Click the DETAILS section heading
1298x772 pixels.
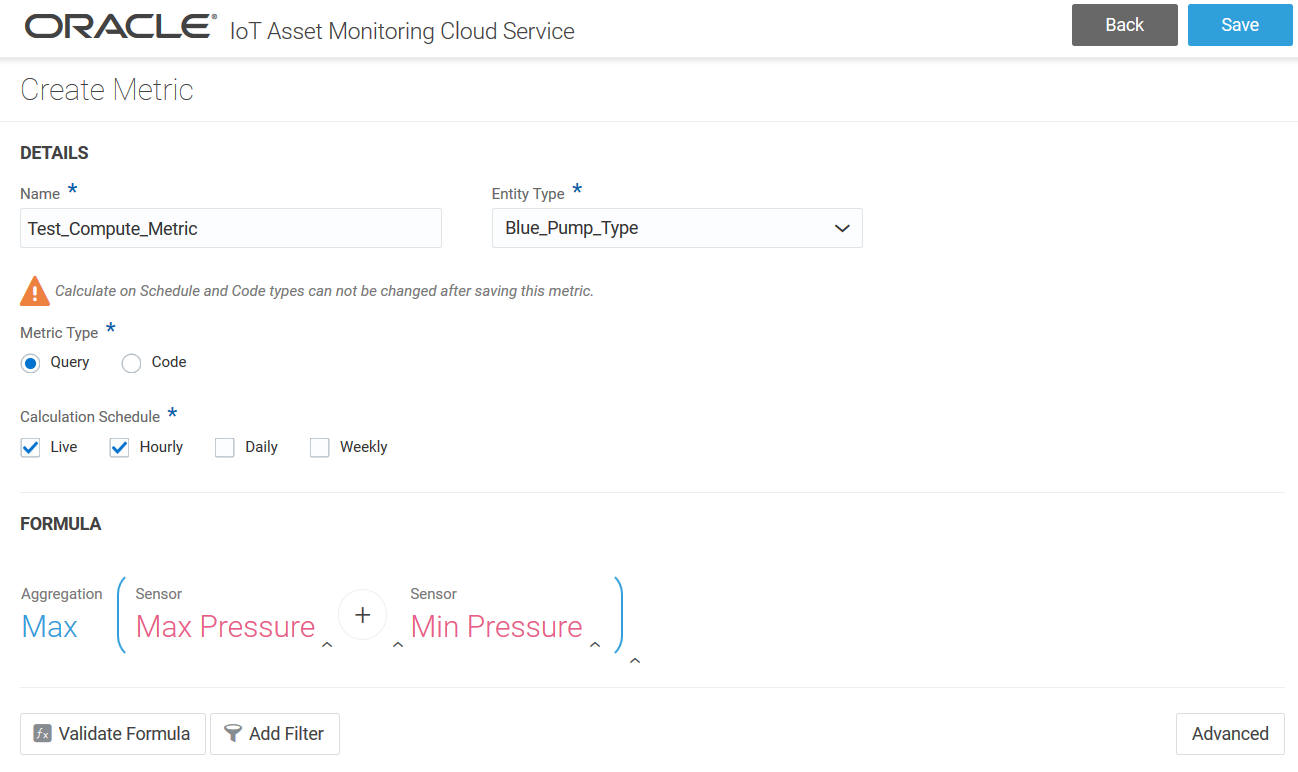click(55, 153)
